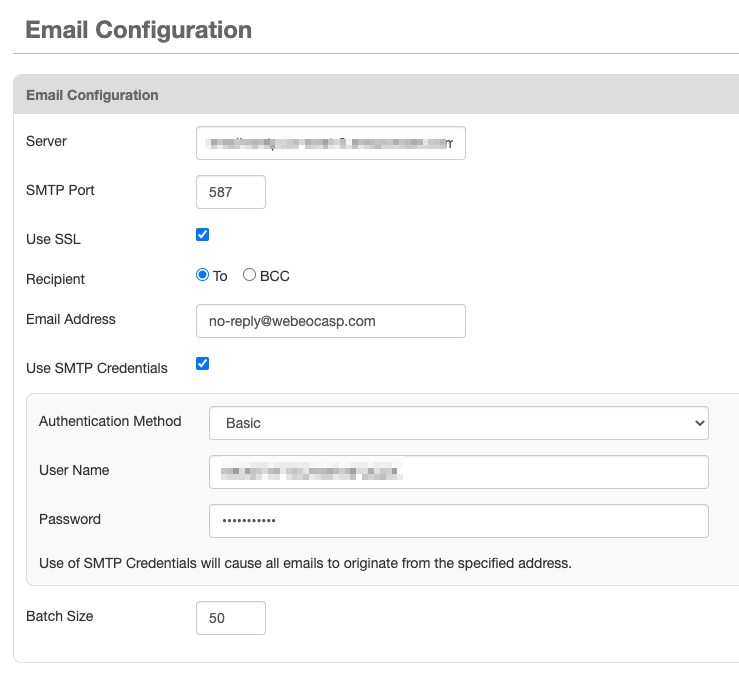This screenshot has height=674, width=739.
Task: Select the BCC recipient radio button
Action: click(249, 275)
